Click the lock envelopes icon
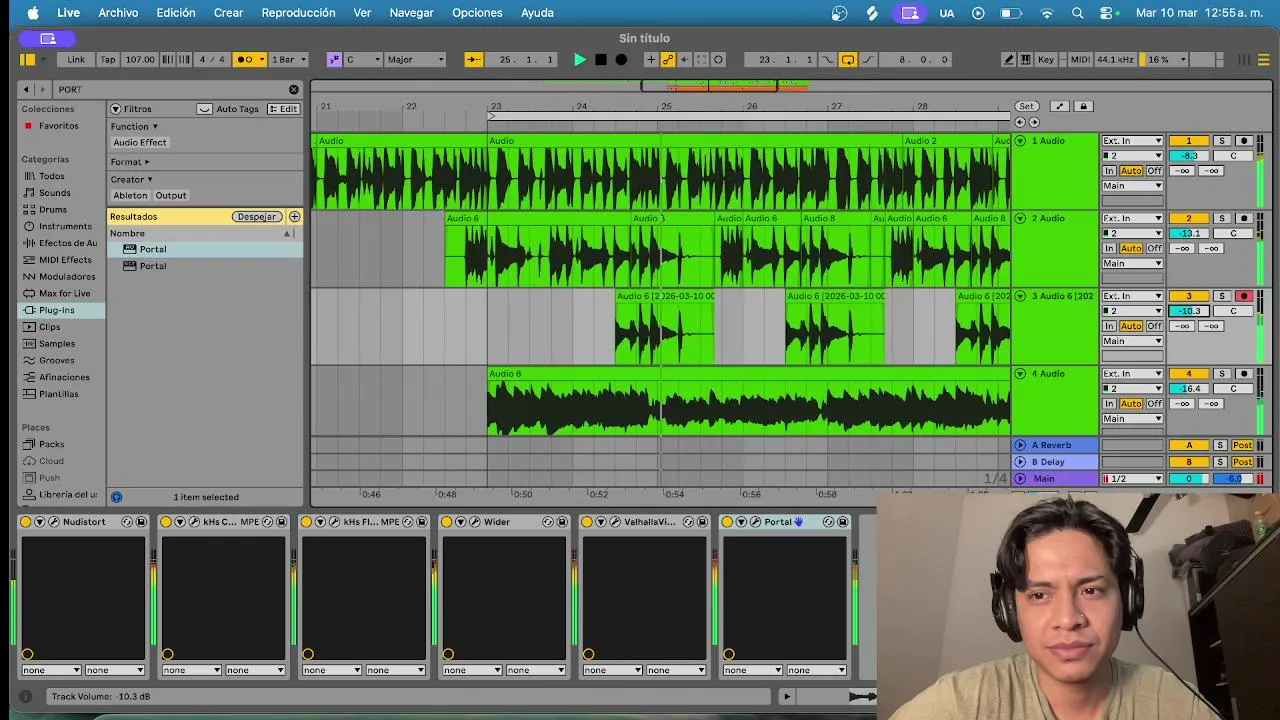Screen dimensions: 1280x720 (x=1083, y=106)
